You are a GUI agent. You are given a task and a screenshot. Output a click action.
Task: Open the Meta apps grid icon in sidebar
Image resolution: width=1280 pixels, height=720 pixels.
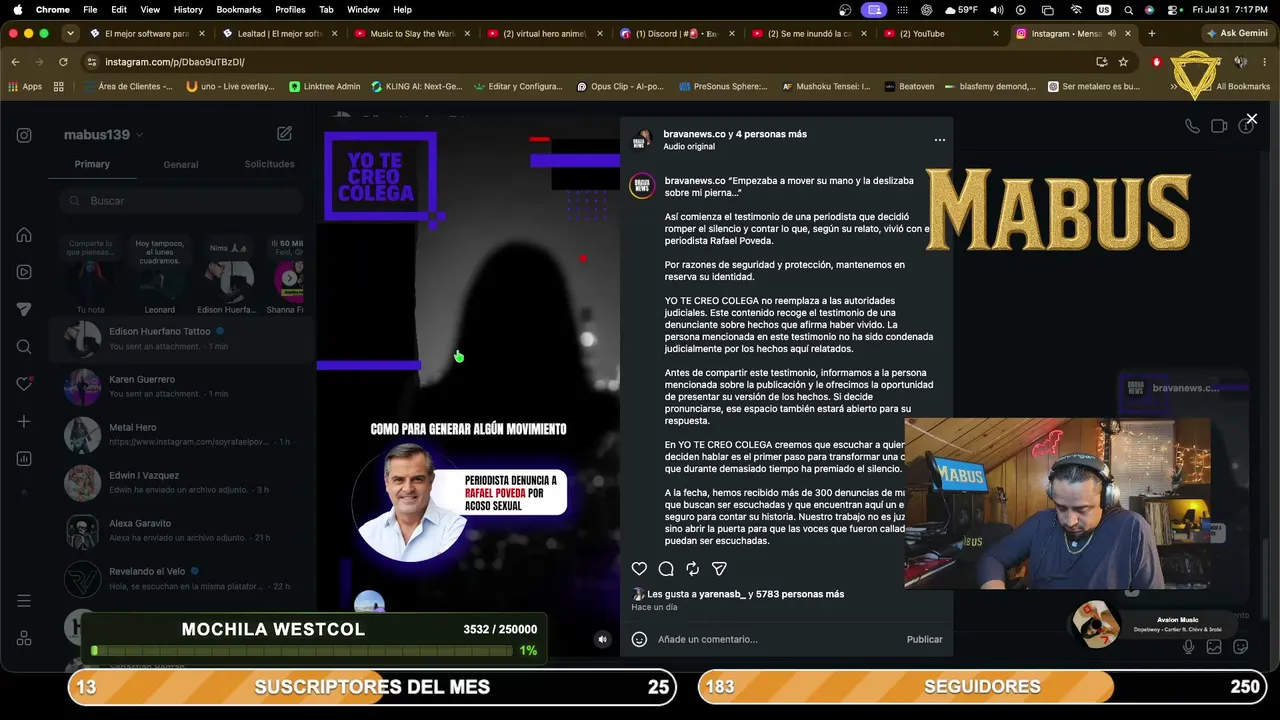click(24, 638)
